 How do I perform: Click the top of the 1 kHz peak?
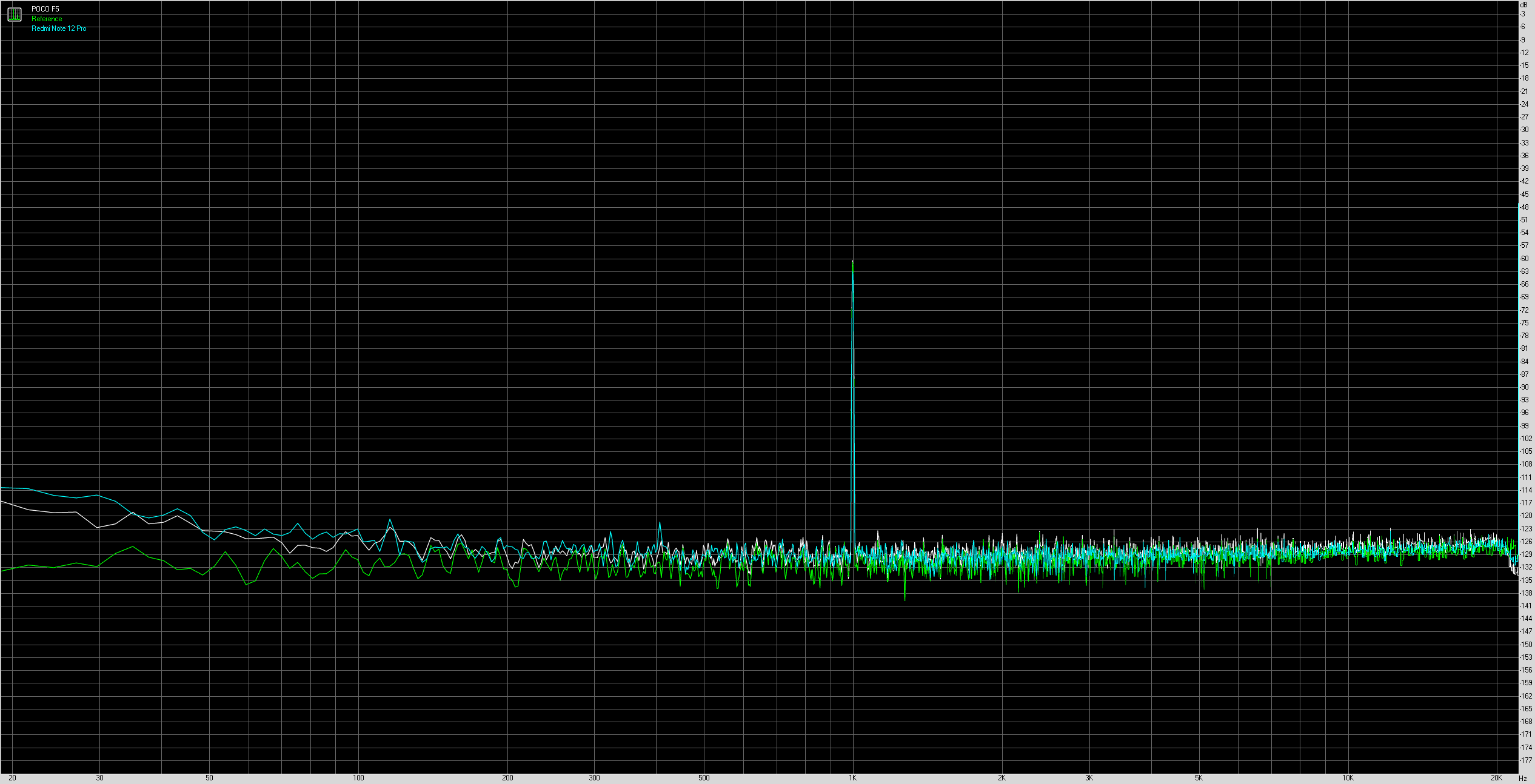click(853, 262)
